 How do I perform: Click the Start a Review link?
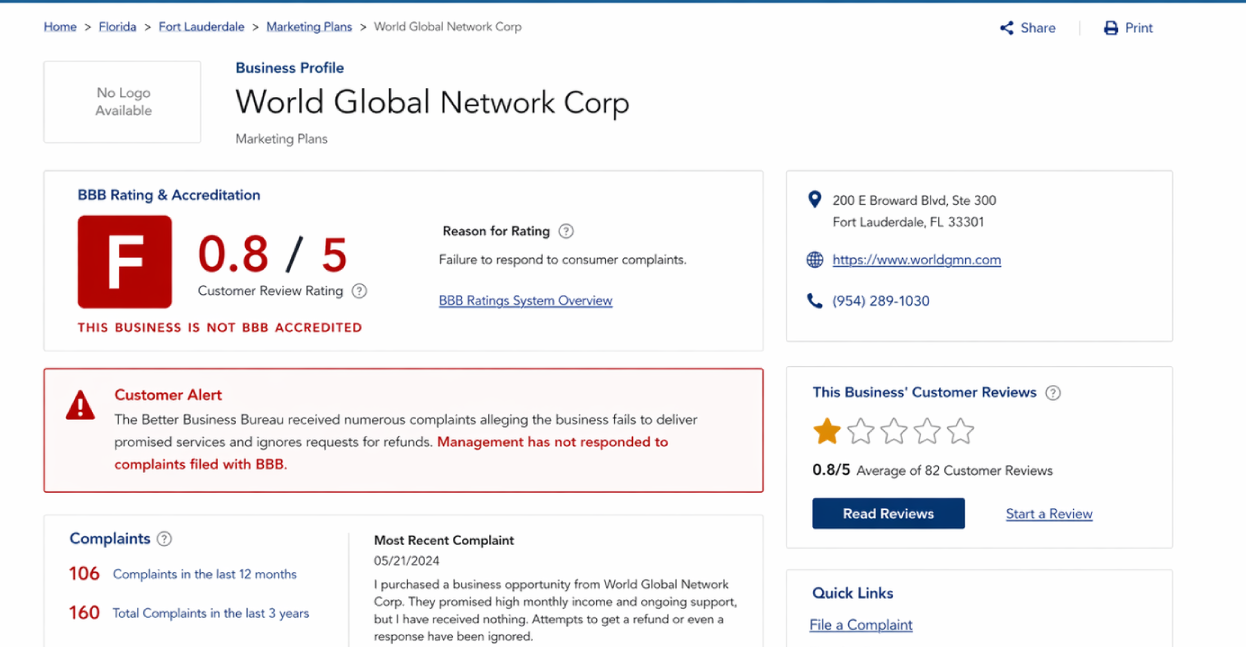1049,514
